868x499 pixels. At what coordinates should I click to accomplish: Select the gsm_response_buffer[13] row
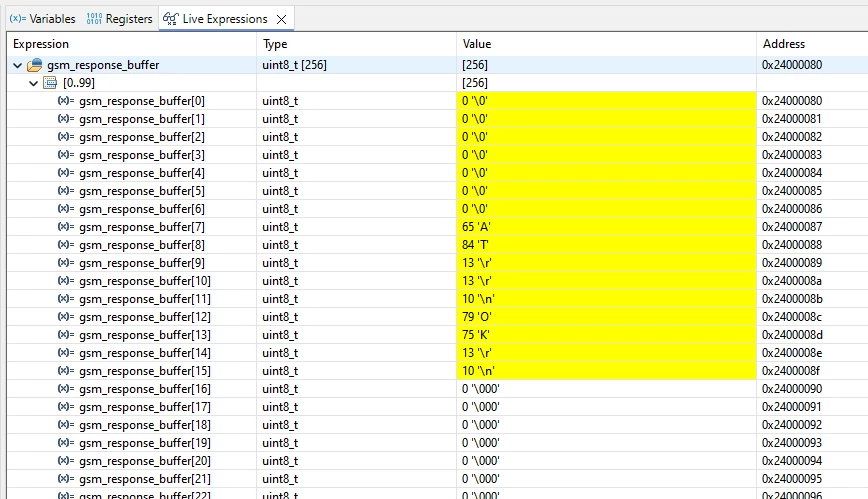point(437,335)
